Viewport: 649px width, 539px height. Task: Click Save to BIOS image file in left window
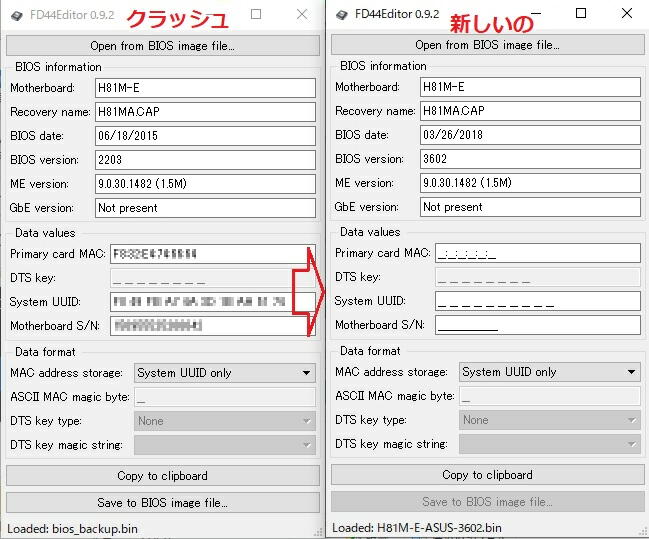coord(163,503)
